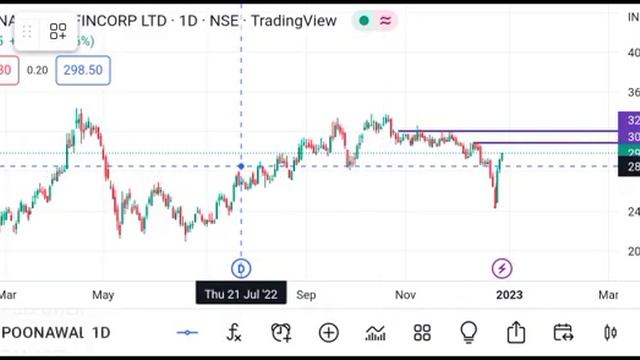Open the fx indicators menu
Viewport: 640px width, 360px height.
click(234, 333)
